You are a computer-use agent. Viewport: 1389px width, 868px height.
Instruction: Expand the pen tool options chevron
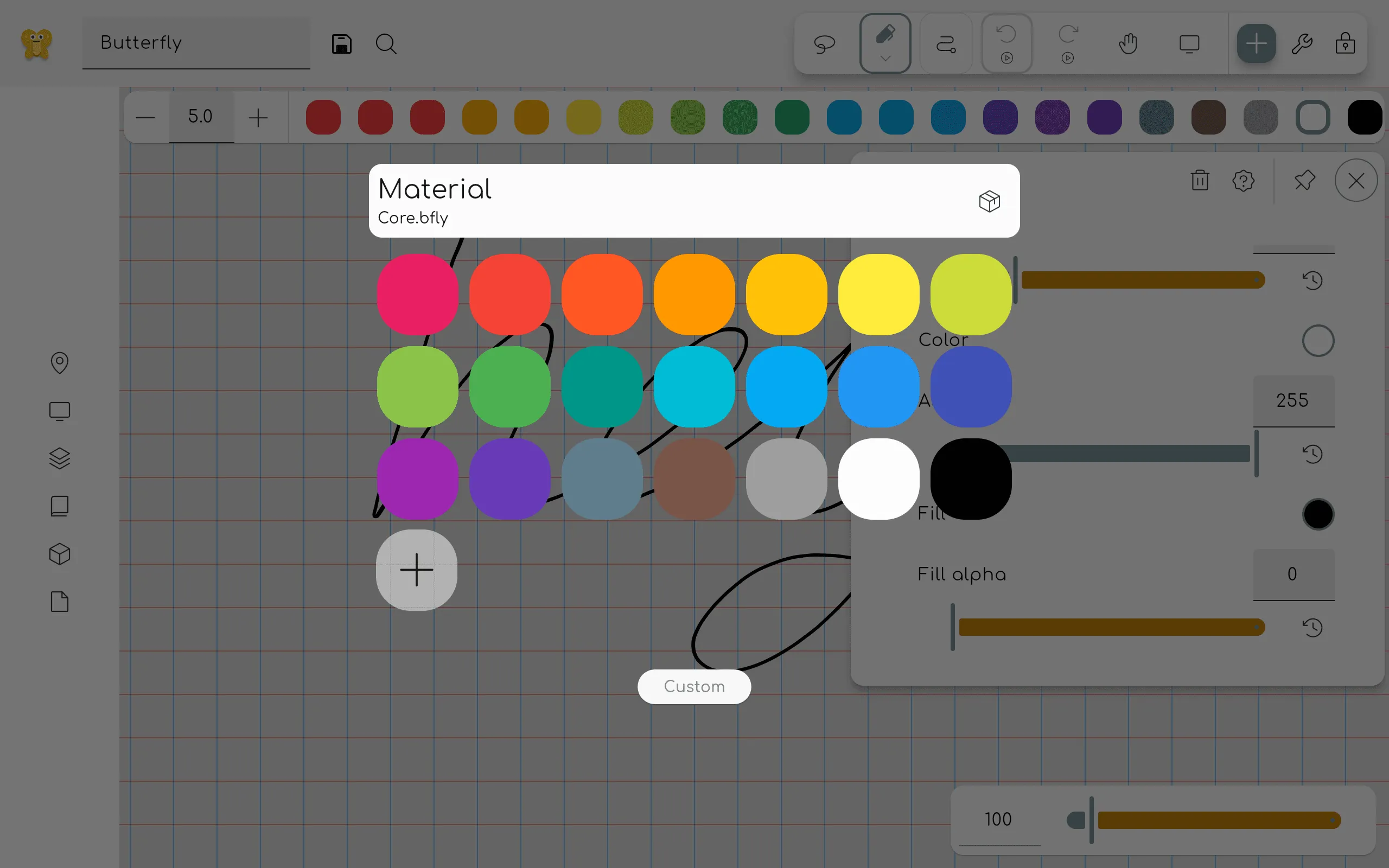pos(884,59)
